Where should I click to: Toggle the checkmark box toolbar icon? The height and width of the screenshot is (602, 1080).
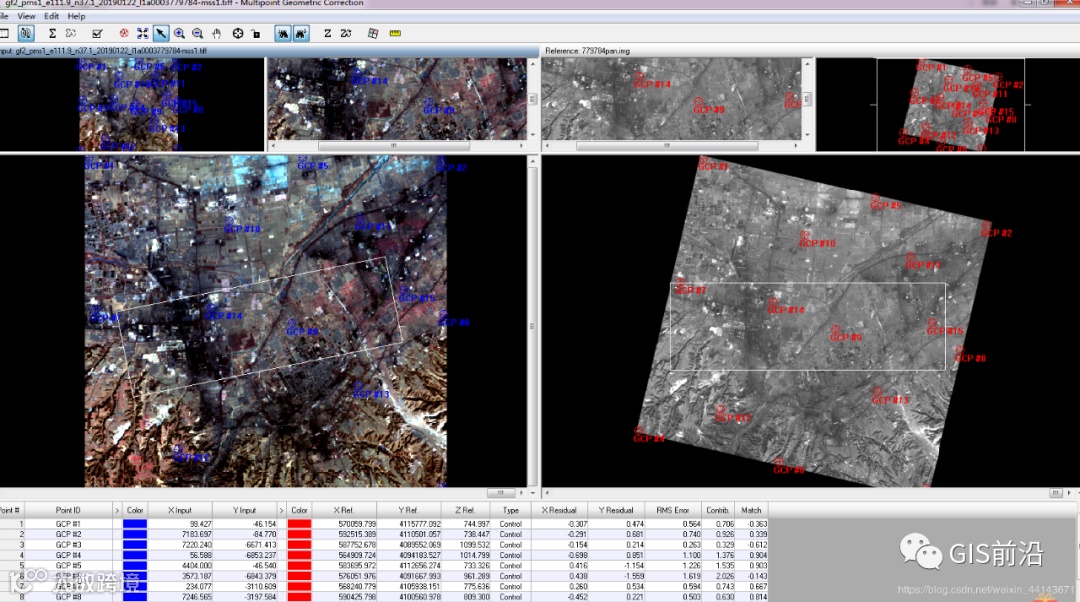pos(97,34)
